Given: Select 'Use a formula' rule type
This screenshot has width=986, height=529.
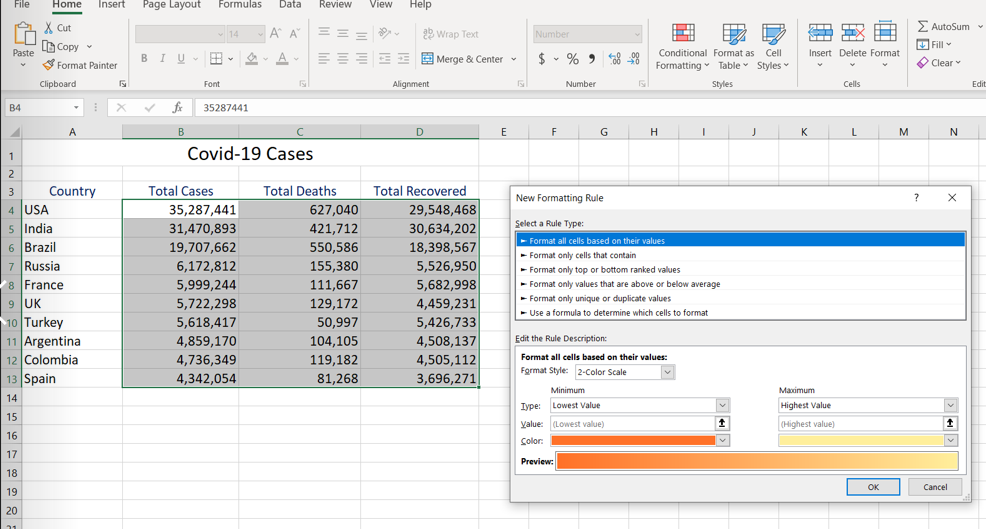Looking at the screenshot, I should [x=618, y=313].
